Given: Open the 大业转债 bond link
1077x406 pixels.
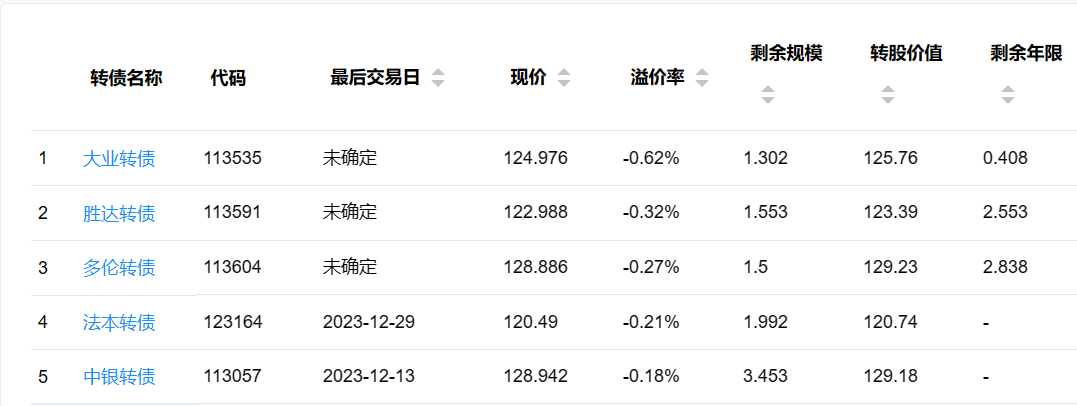Looking at the screenshot, I should (x=119, y=158).
